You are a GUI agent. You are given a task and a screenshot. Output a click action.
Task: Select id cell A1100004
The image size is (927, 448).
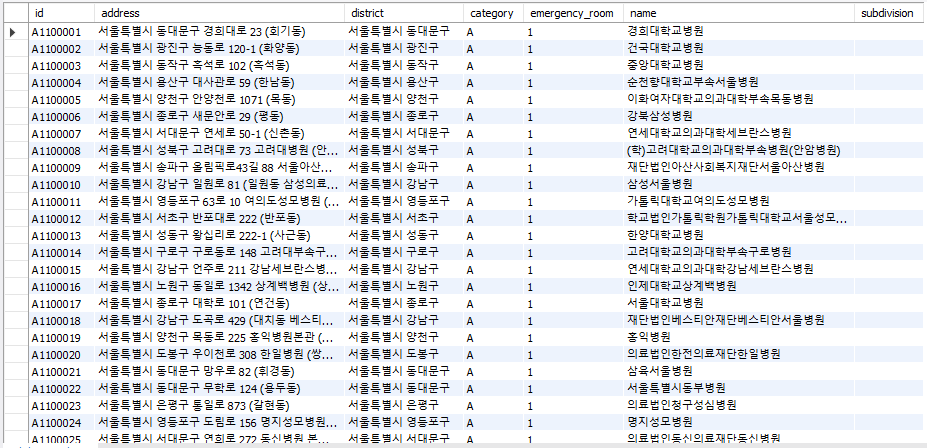click(x=60, y=82)
